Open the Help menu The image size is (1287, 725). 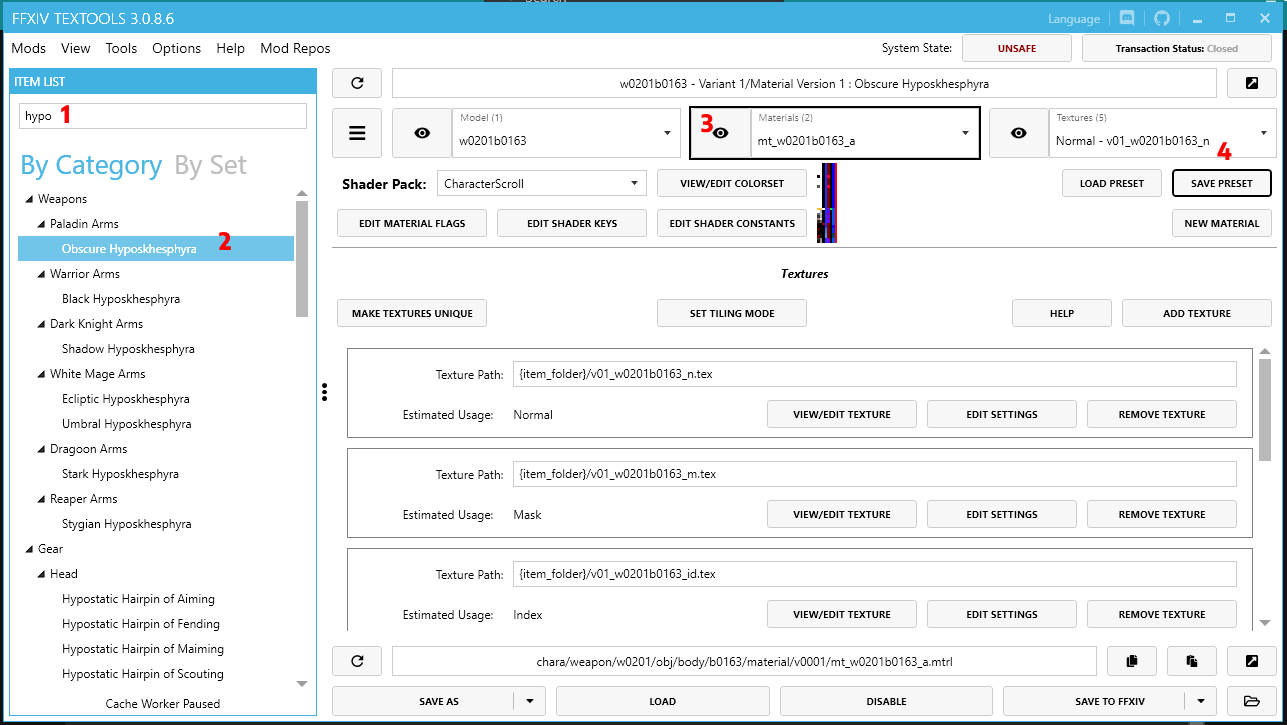click(x=230, y=48)
